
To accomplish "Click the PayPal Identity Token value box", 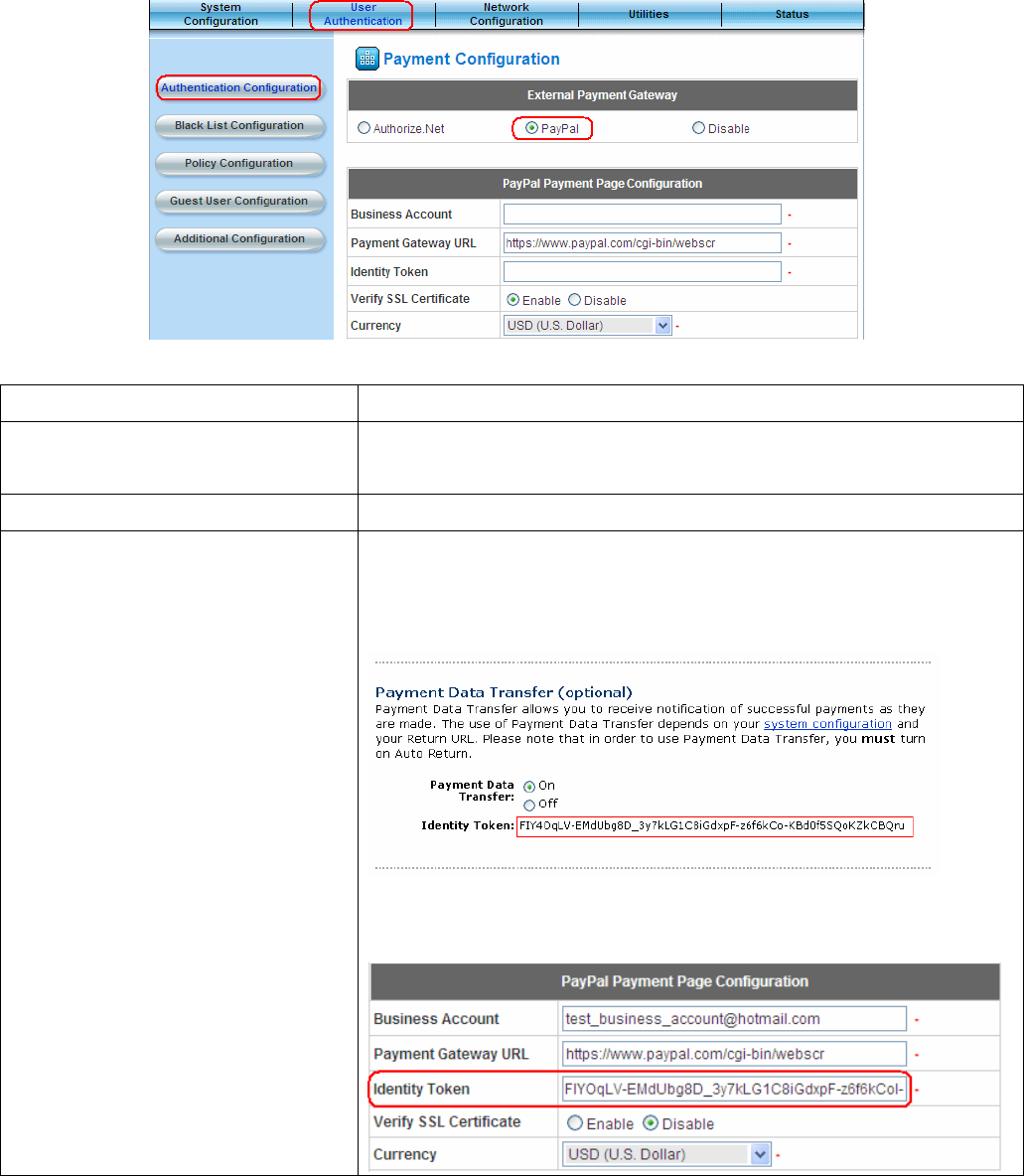I will (x=715, y=825).
